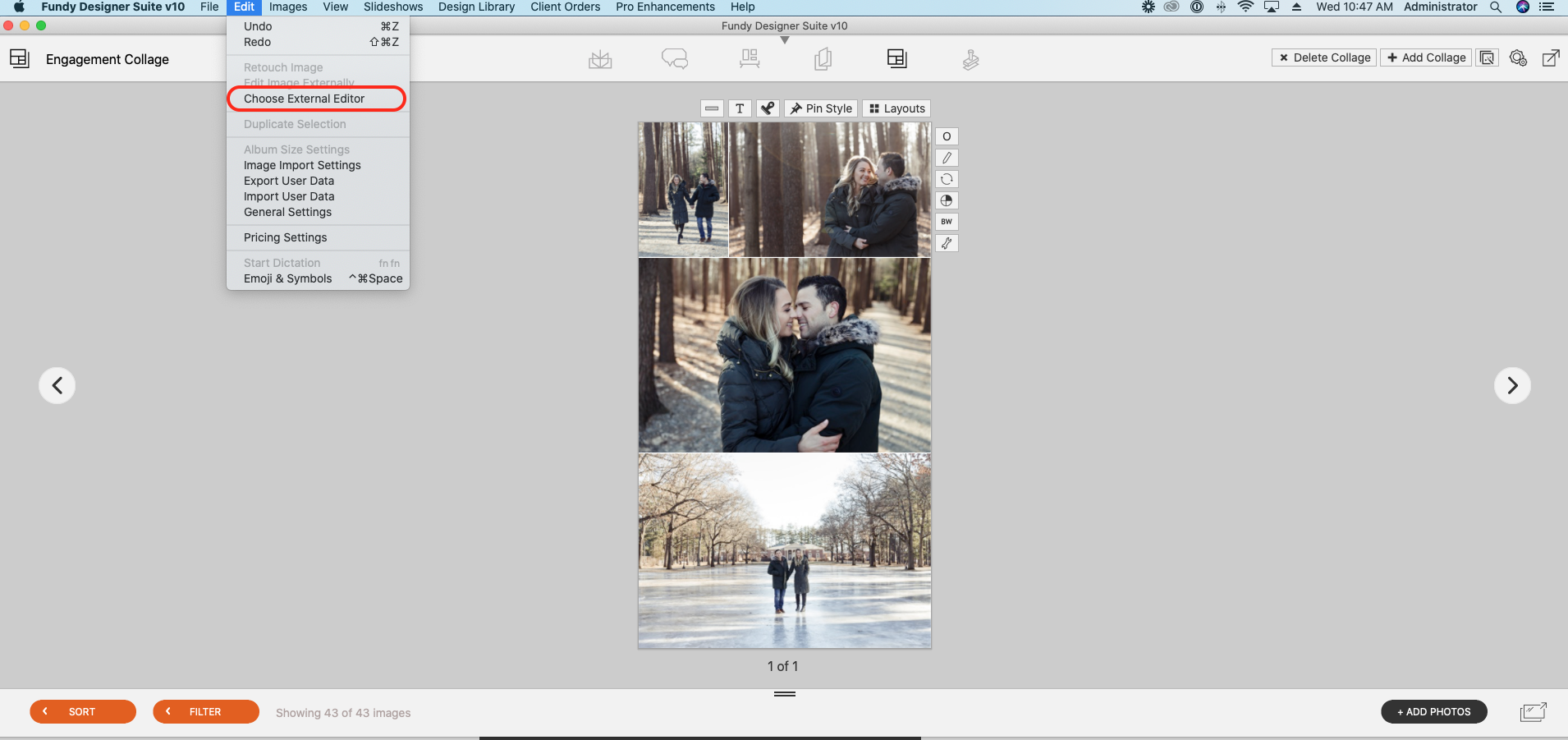Toggle the O button beside collage
Image resolution: width=1568 pixels, height=740 pixels.
point(947,136)
